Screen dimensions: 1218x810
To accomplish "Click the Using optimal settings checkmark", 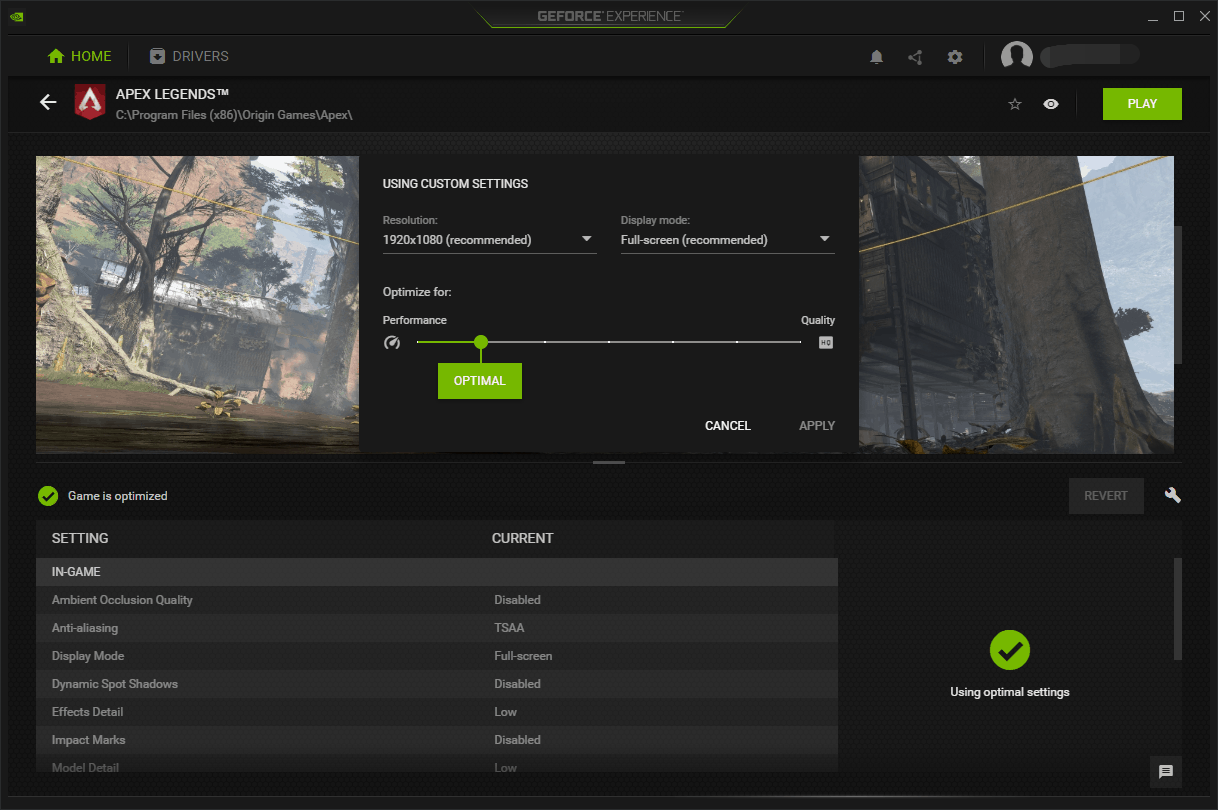I will [1010, 650].
